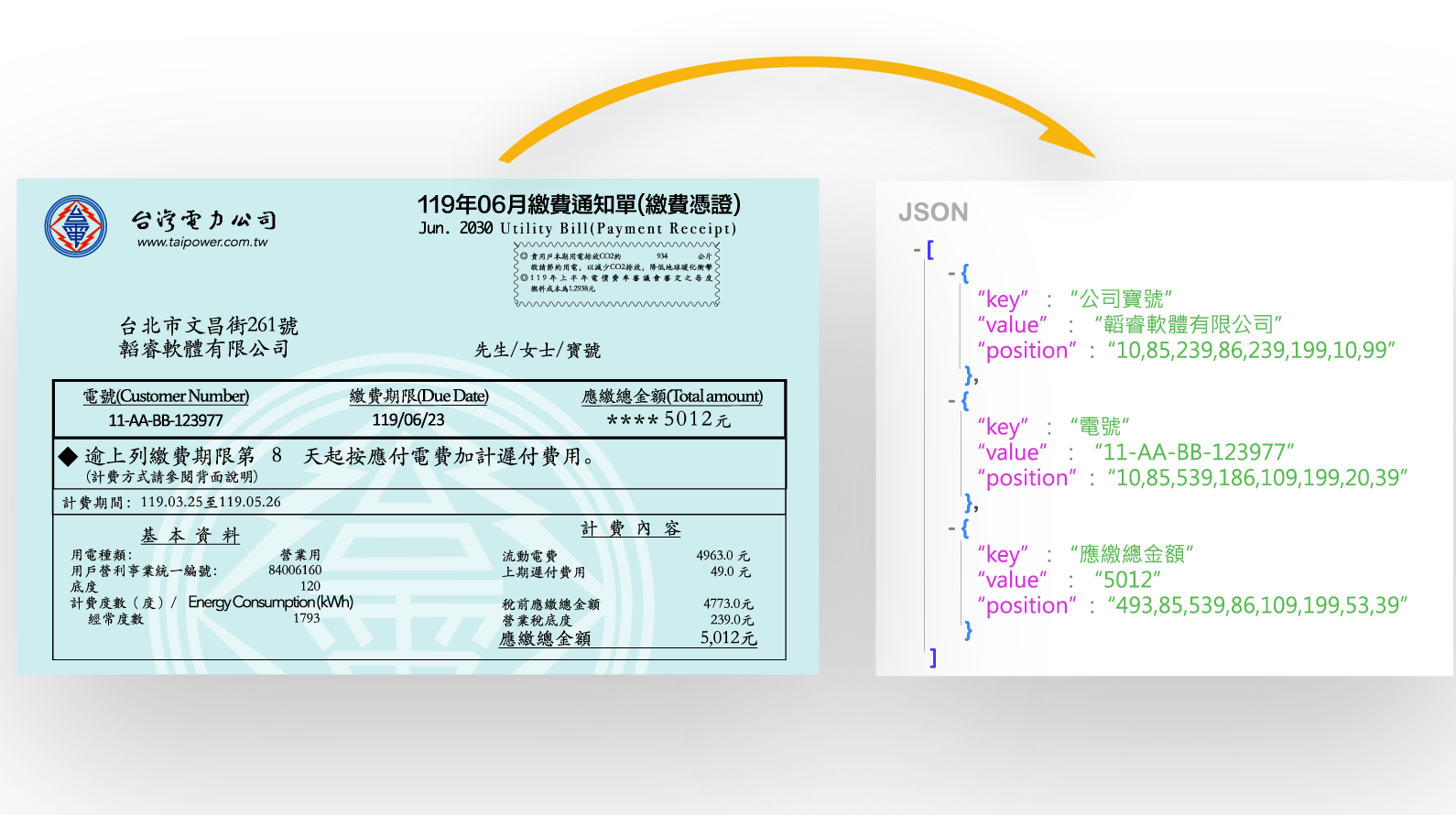1456x815 pixels.
Task: Click the 計費內容 section heading
Action: [x=631, y=528]
